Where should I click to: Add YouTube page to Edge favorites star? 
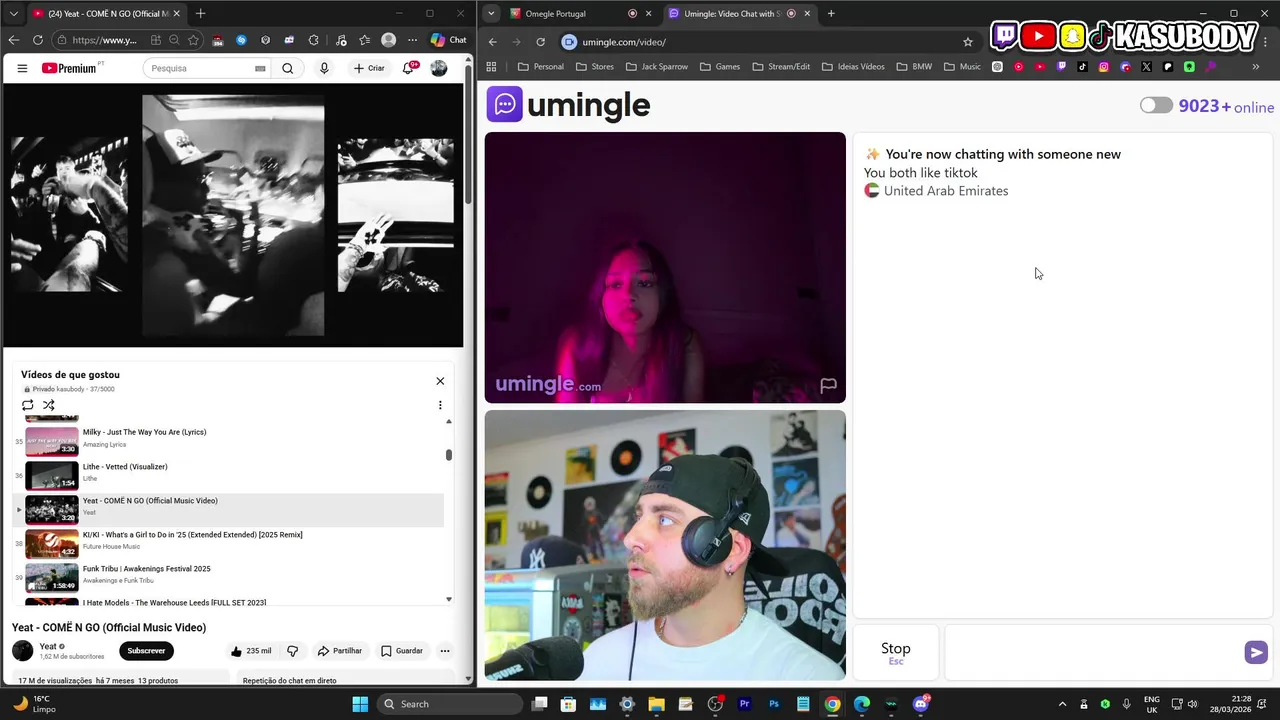click(x=193, y=40)
